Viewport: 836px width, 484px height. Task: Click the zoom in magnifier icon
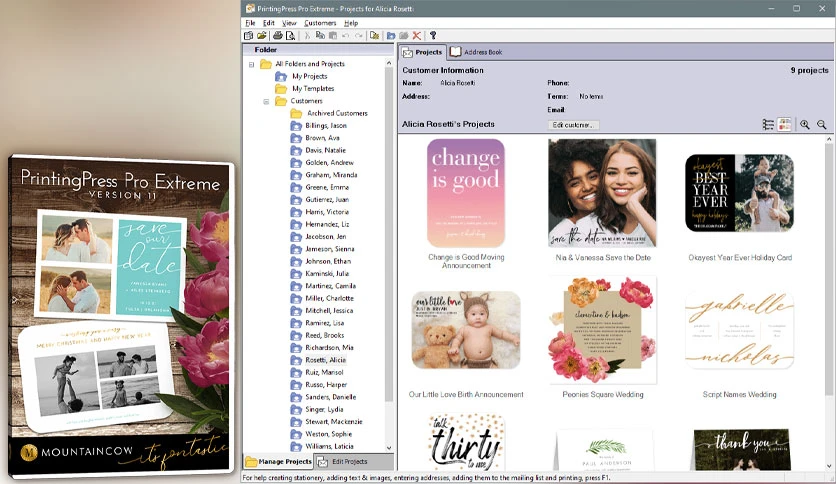tap(805, 125)
